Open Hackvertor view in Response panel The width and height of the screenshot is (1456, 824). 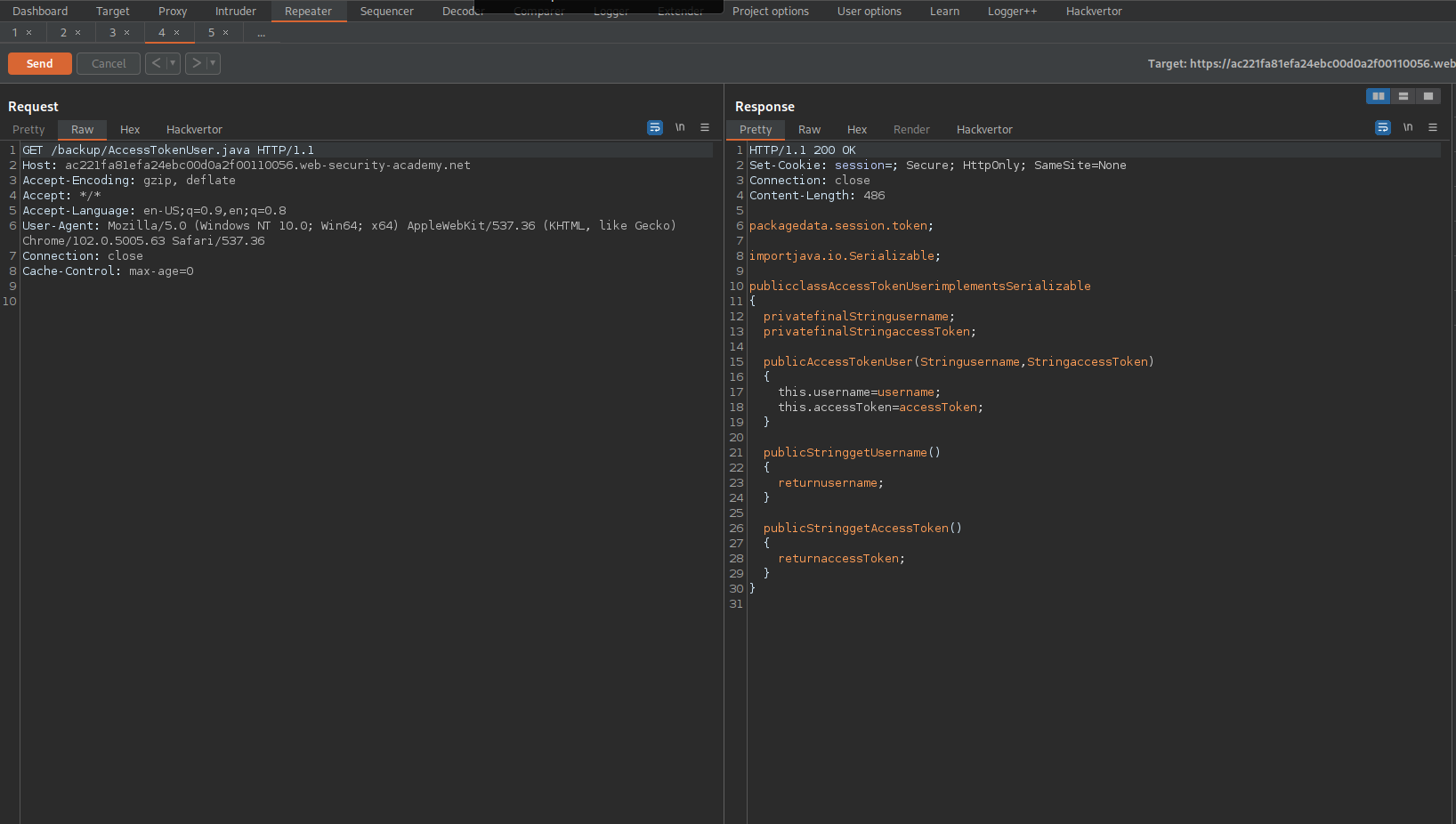[984, 130]
